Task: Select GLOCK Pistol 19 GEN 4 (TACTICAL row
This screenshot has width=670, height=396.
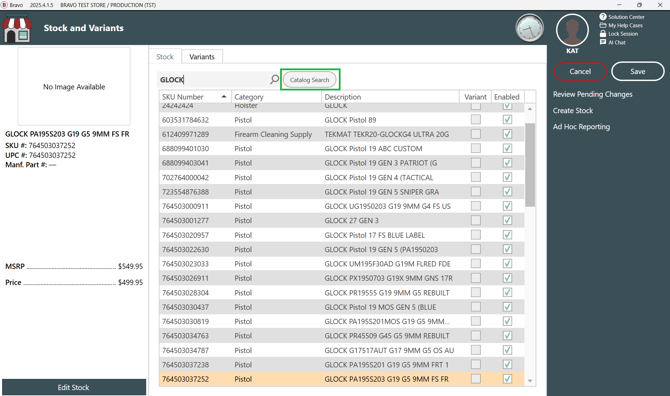Action: pos(341,177)
